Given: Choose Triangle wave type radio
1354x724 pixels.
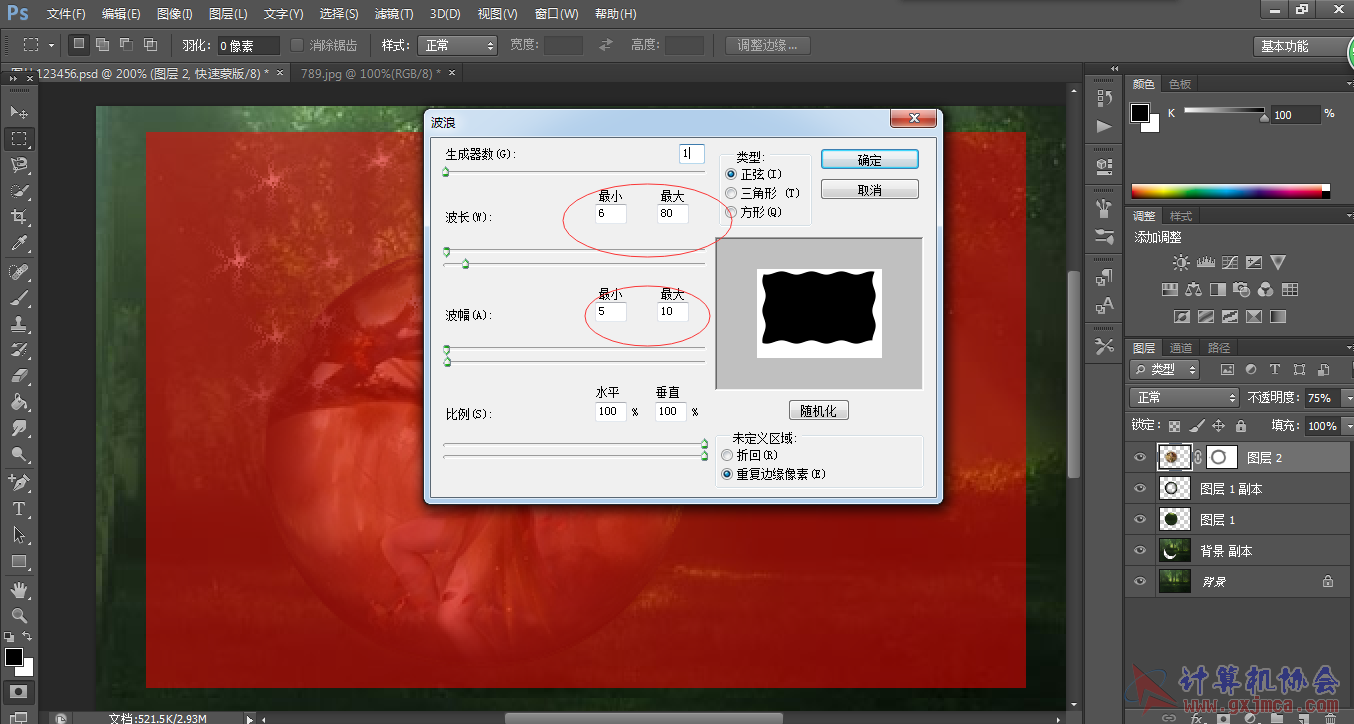Looking at the screenshot, I should 730,193.
